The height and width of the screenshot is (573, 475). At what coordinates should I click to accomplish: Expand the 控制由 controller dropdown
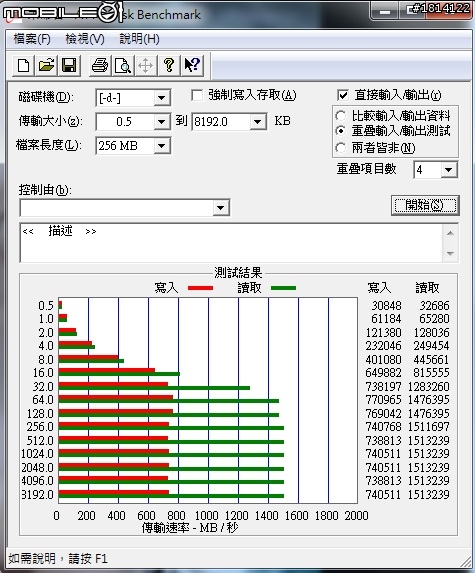(220, 208)
